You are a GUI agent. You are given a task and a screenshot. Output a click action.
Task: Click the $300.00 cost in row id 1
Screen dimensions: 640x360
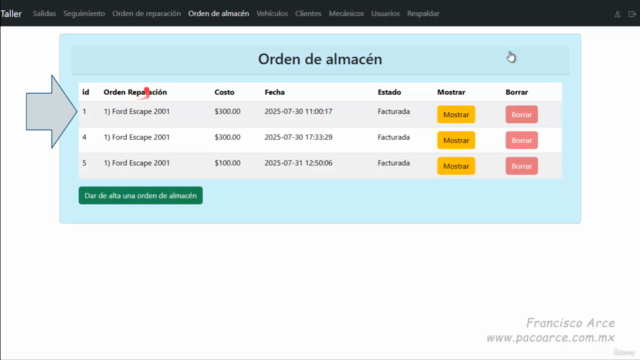coord(227,111)
